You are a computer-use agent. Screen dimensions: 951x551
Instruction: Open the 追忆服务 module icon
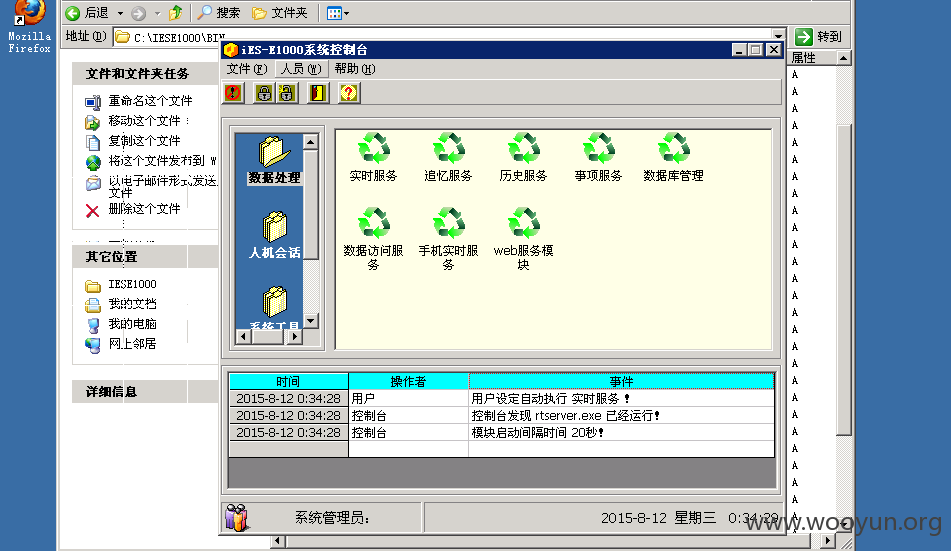[x=448, y=157]
